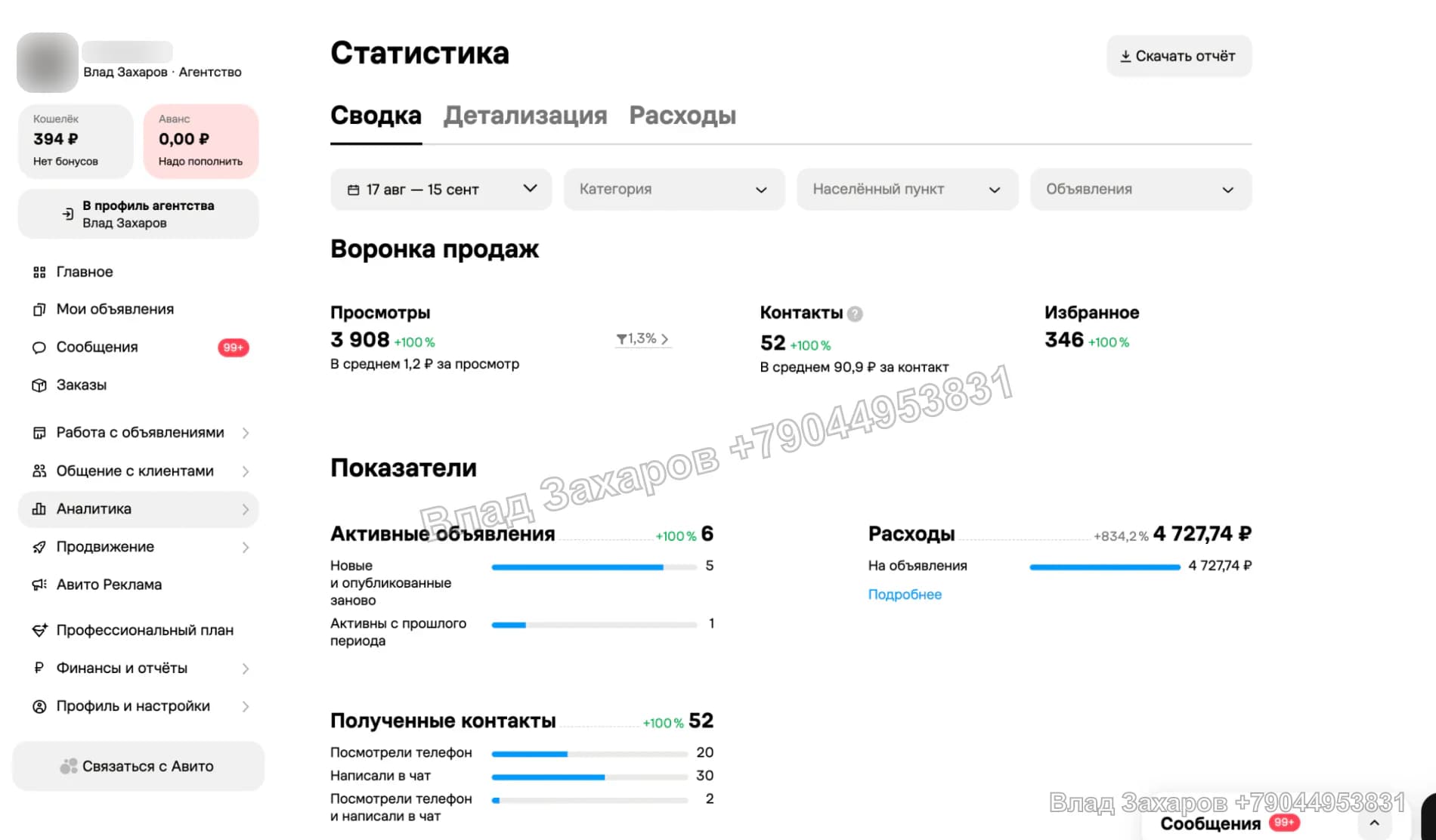Click the Авито Реклама megaphone icon
The image size is (1436, 840).
(39, 585)
